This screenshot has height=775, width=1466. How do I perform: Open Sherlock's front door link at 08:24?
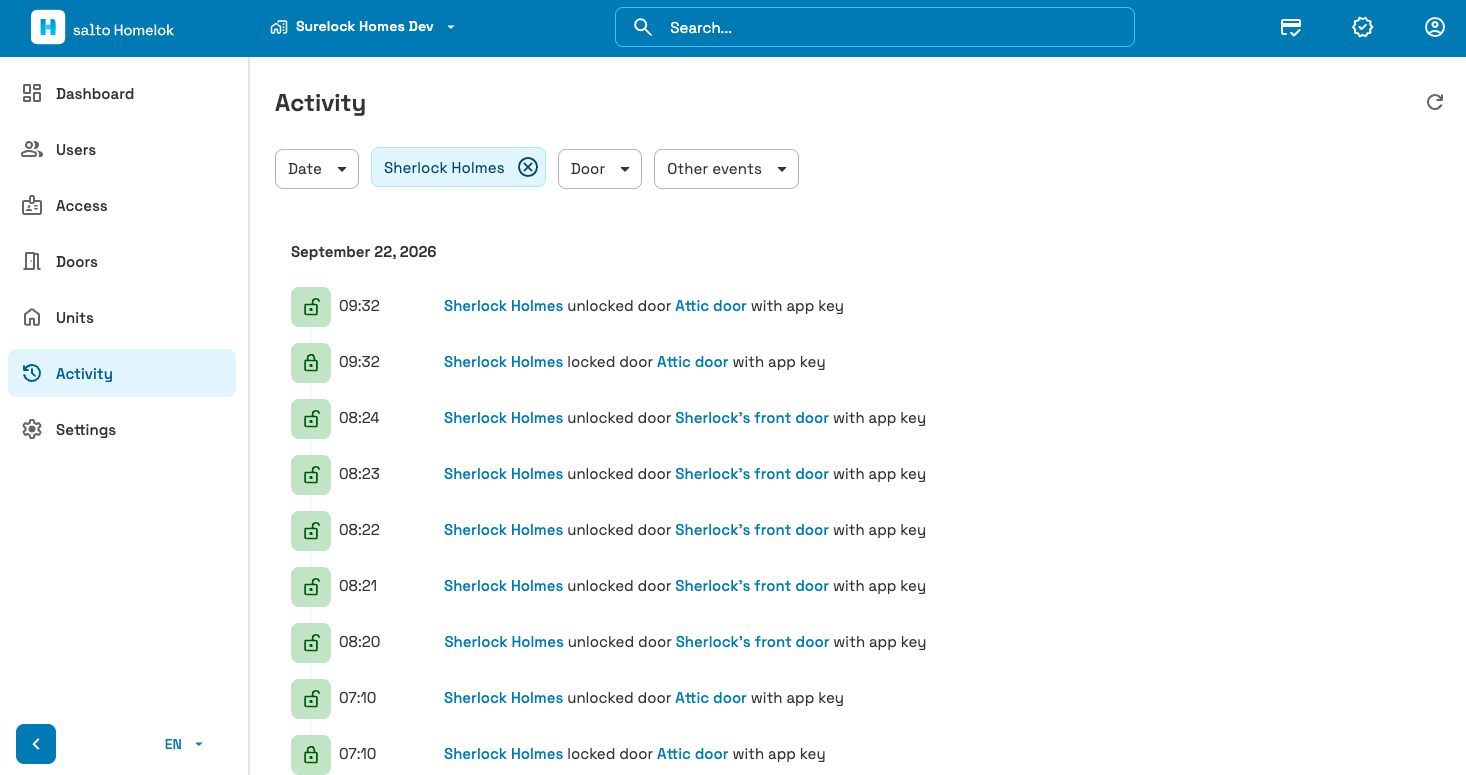point(752,418)
